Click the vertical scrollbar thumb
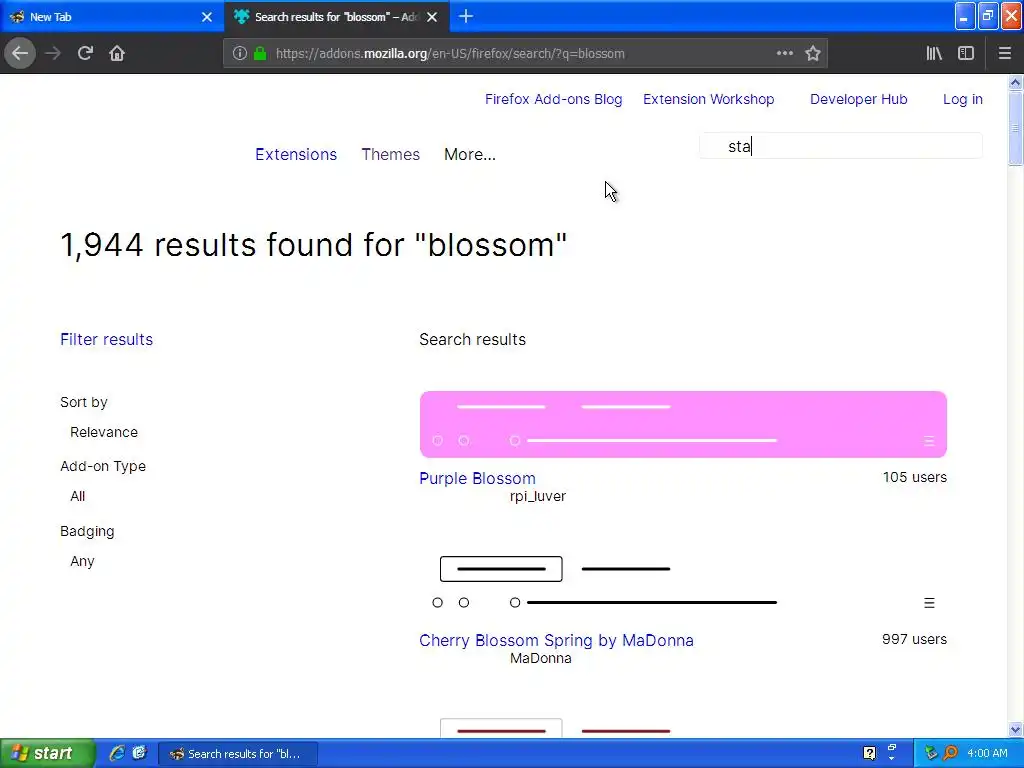 [1015, 128]
